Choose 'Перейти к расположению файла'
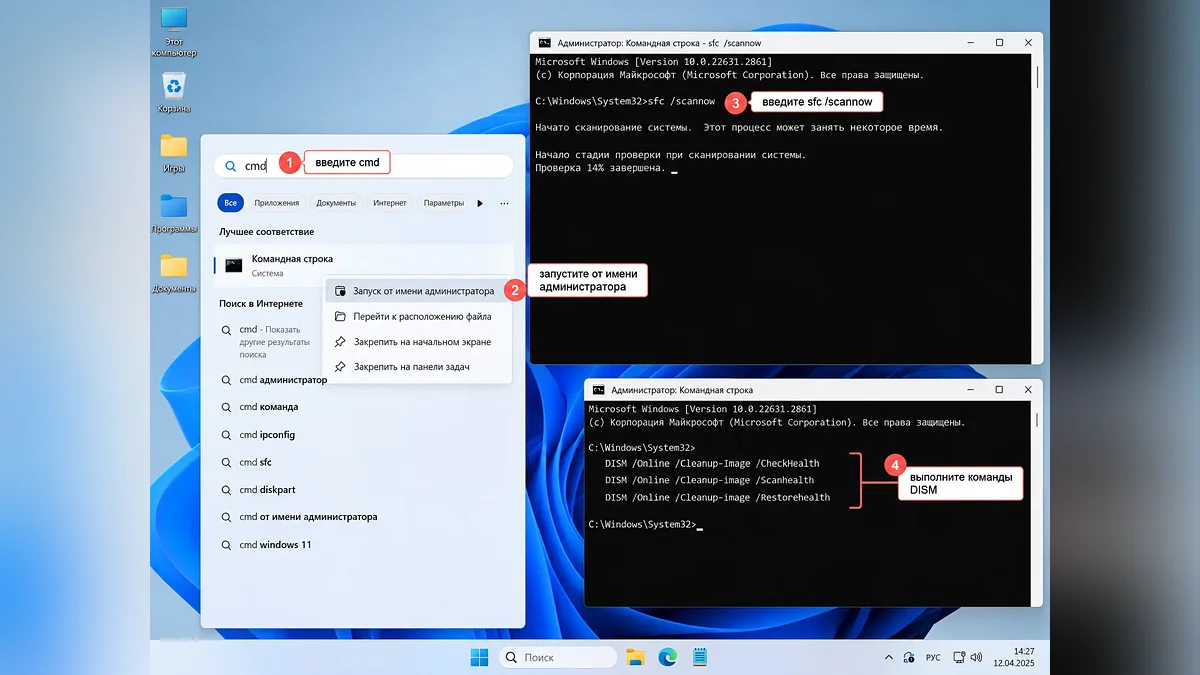This screenshot has width=1200, height=675. 417,316
